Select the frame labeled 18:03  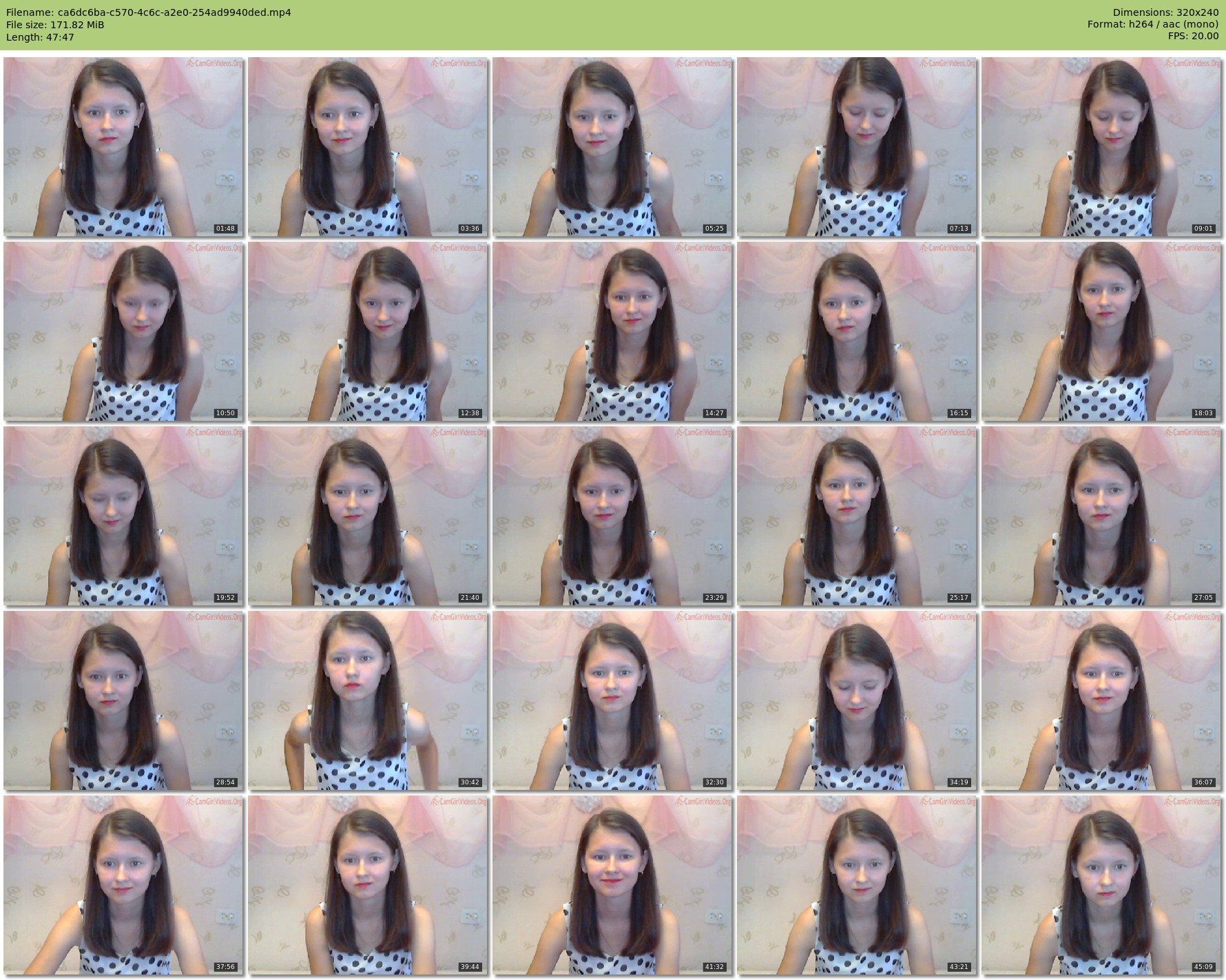click(x=1101, y=331)
